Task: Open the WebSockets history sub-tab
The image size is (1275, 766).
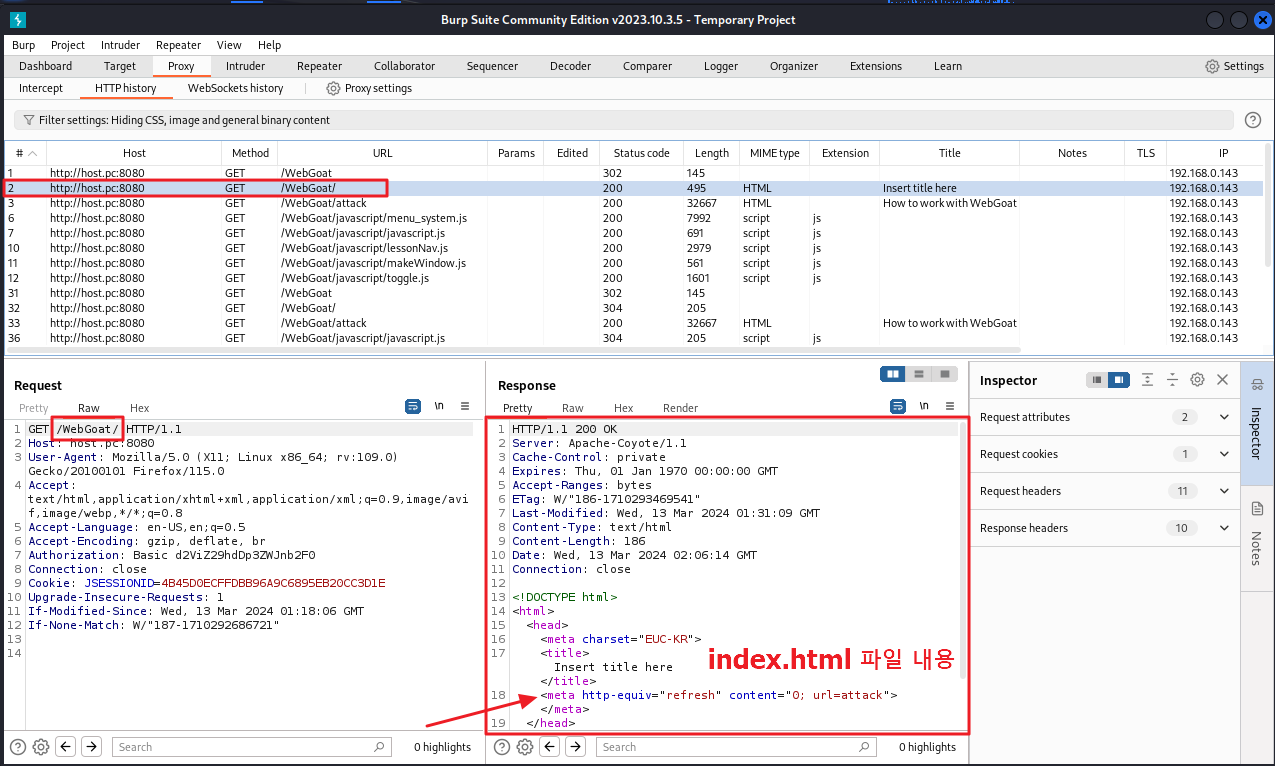Action: tap(236, 88)
